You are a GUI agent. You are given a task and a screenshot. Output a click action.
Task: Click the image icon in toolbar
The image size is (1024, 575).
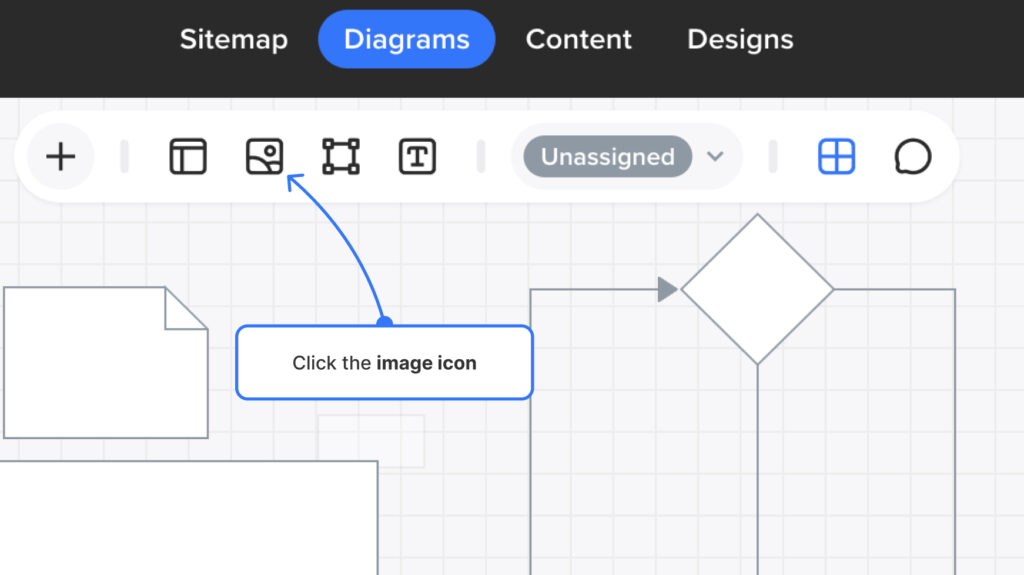click(x=264, y=156)
